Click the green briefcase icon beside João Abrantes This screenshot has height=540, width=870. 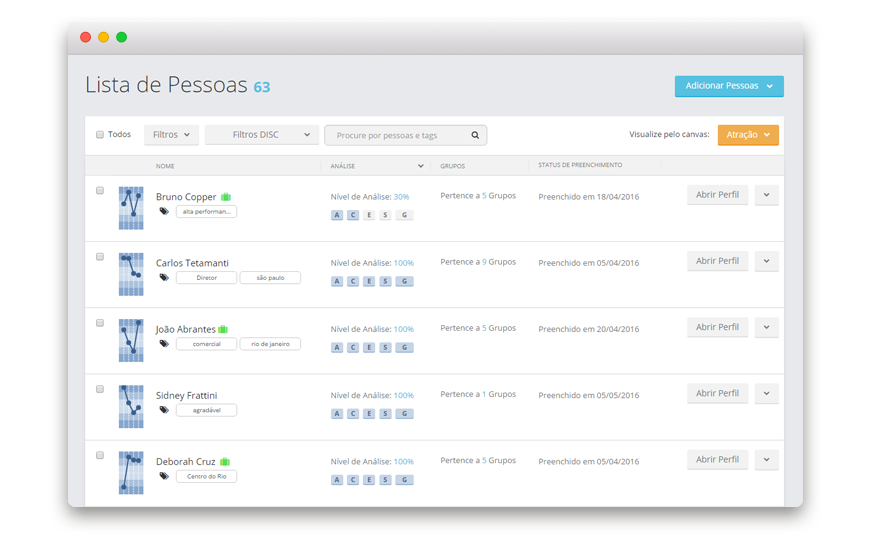click(x=223, y=329)
